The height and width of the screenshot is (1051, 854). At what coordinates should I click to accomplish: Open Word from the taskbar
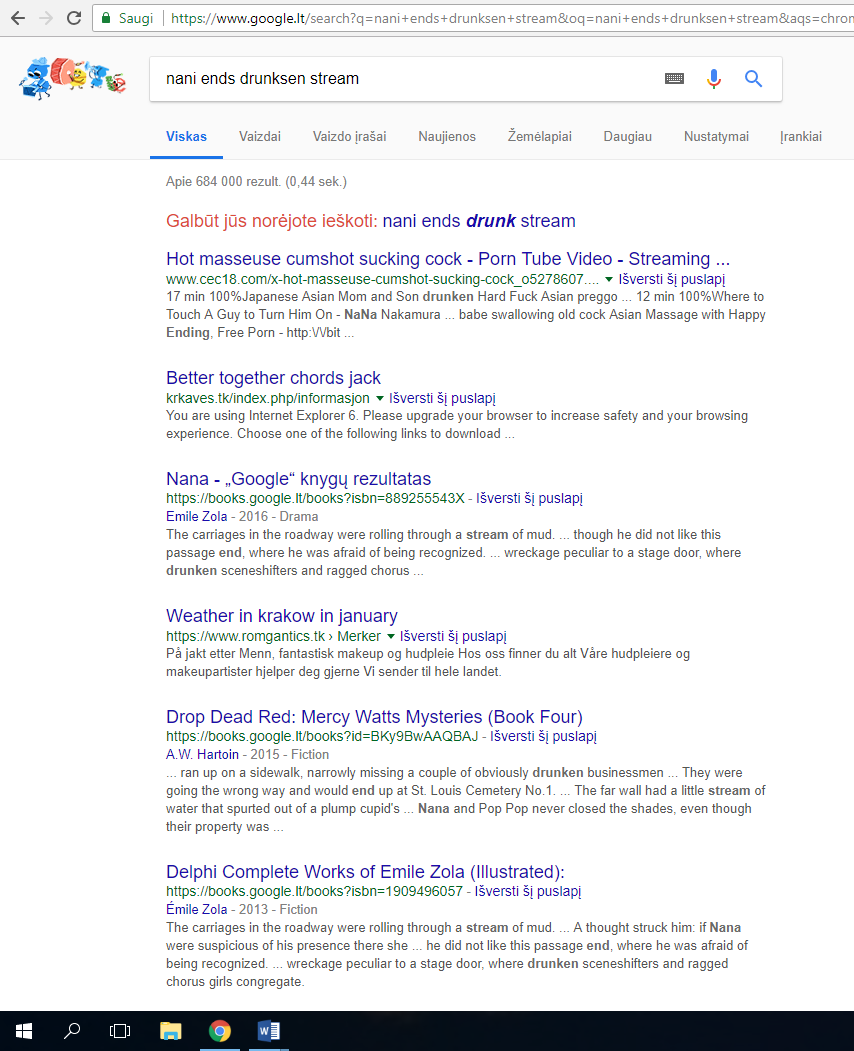point(269,1031)
